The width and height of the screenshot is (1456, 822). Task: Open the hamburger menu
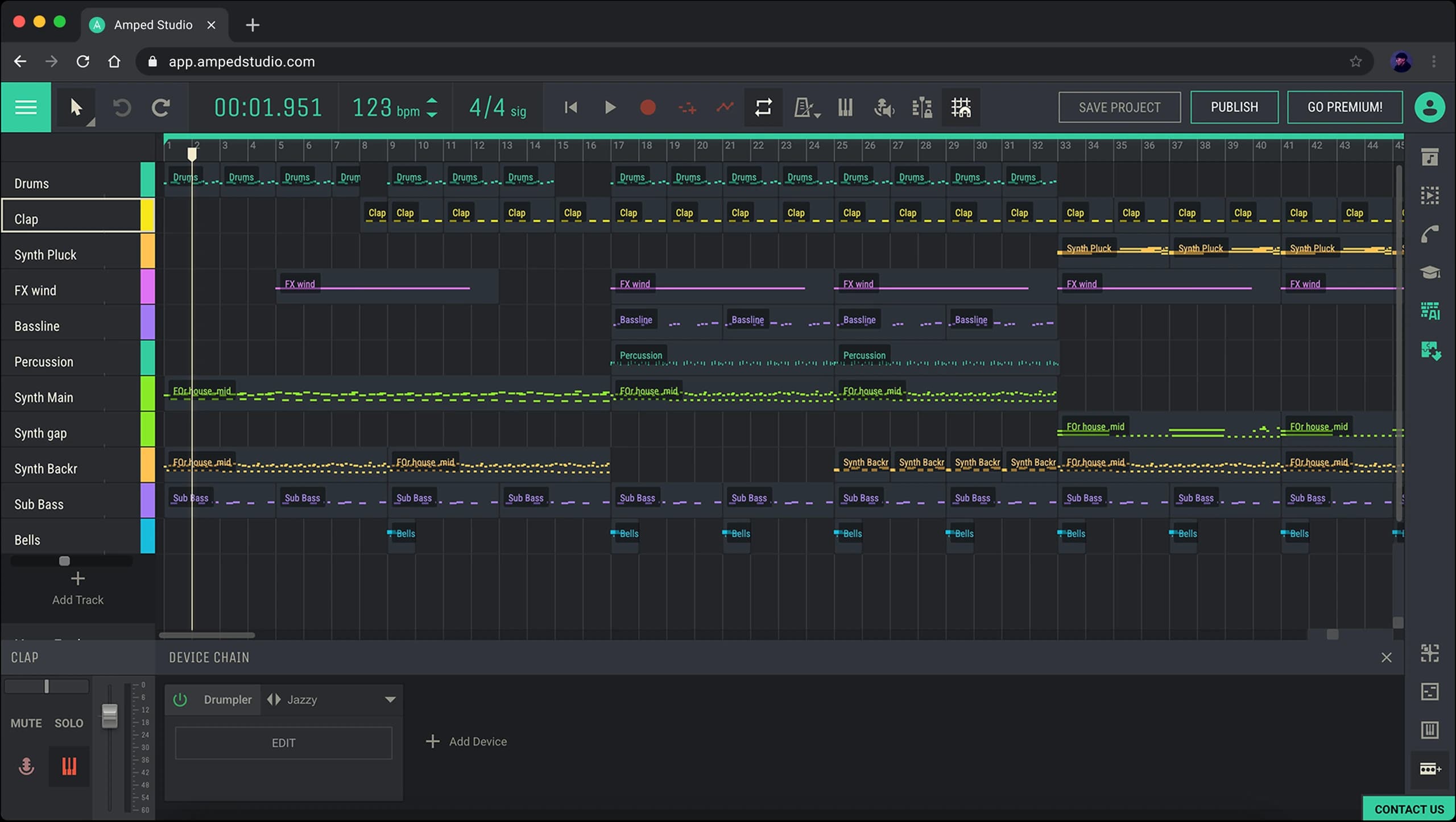(26, 107)
